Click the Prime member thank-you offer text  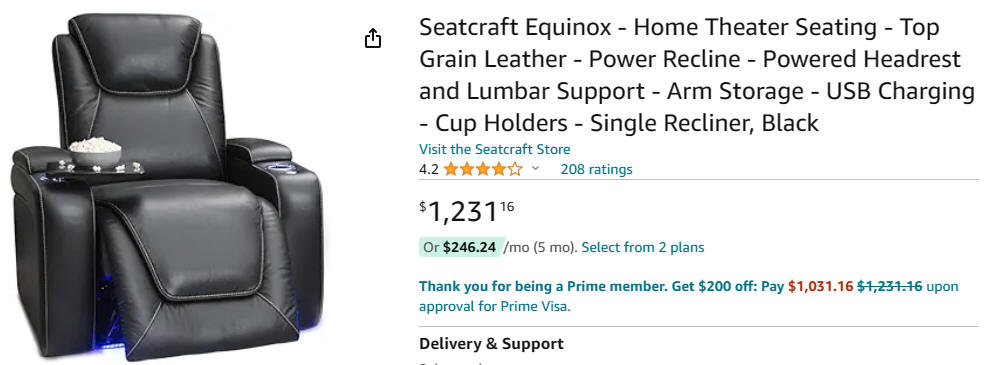point(542,286)
